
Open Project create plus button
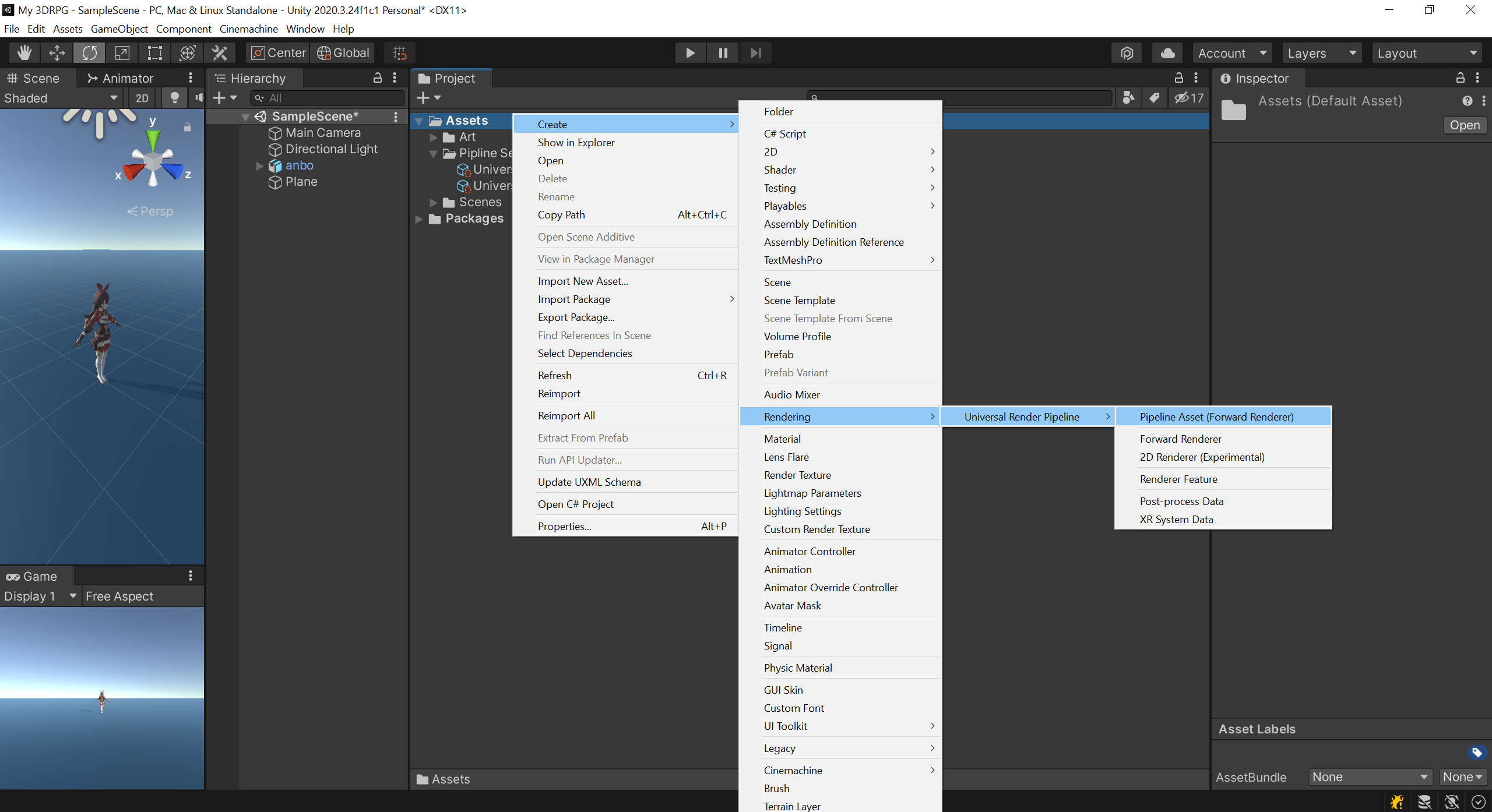coord(429,98)
